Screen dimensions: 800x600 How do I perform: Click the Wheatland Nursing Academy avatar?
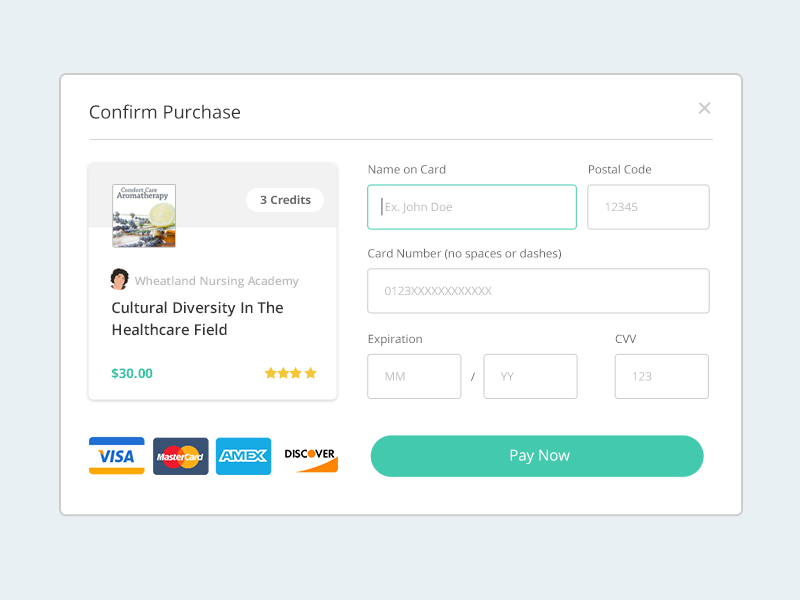click(x=120, y=279)
